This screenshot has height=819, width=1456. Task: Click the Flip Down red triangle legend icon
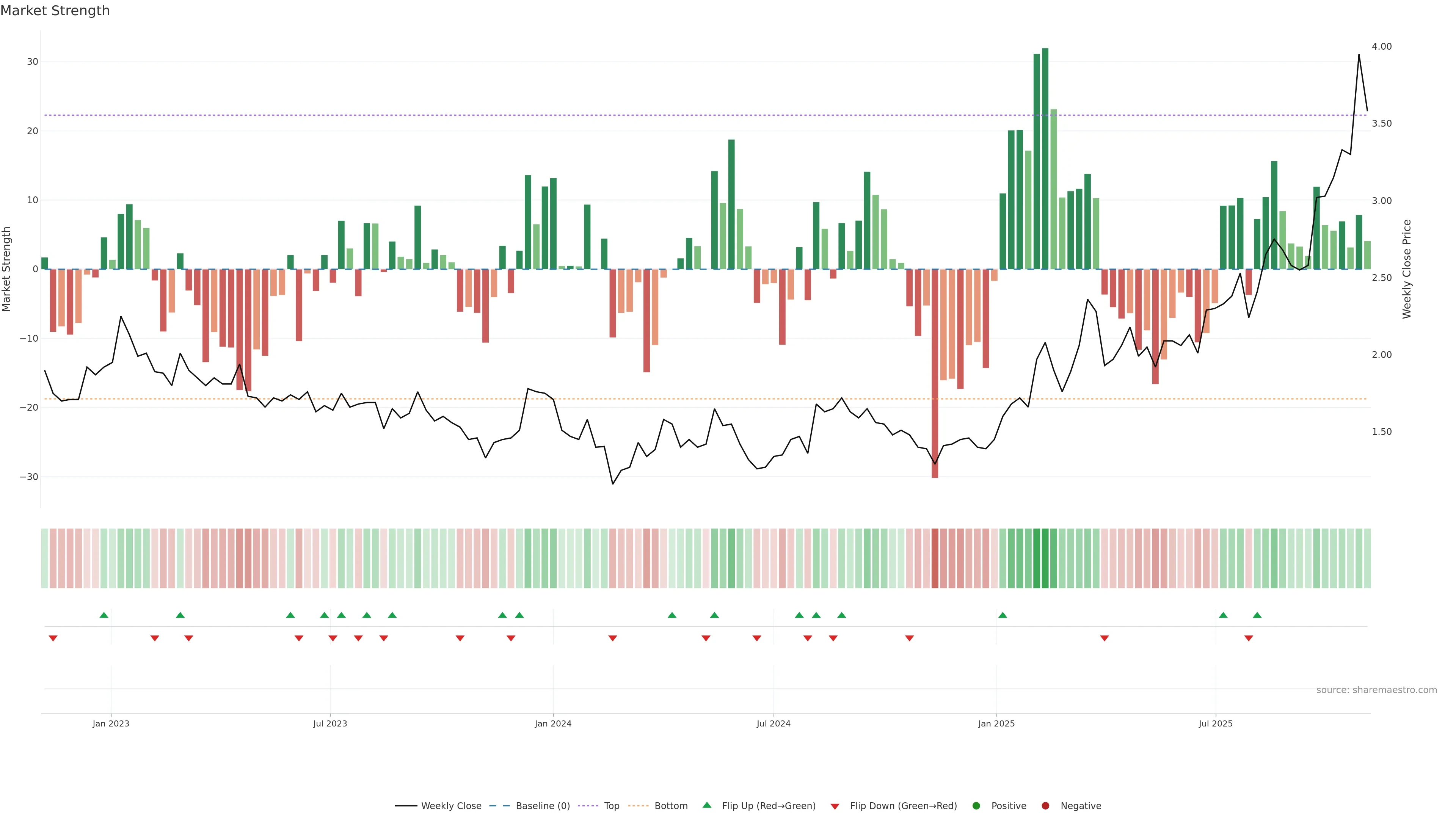835,806
